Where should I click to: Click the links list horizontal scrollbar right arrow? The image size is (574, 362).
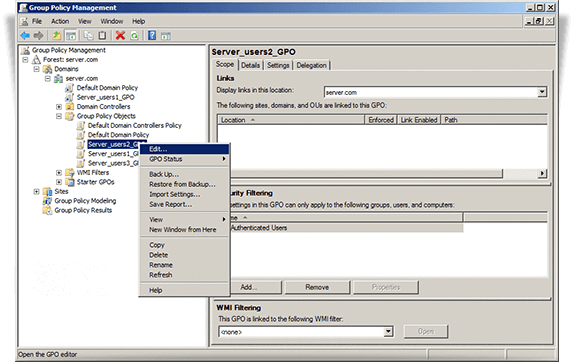click(542, 173)
